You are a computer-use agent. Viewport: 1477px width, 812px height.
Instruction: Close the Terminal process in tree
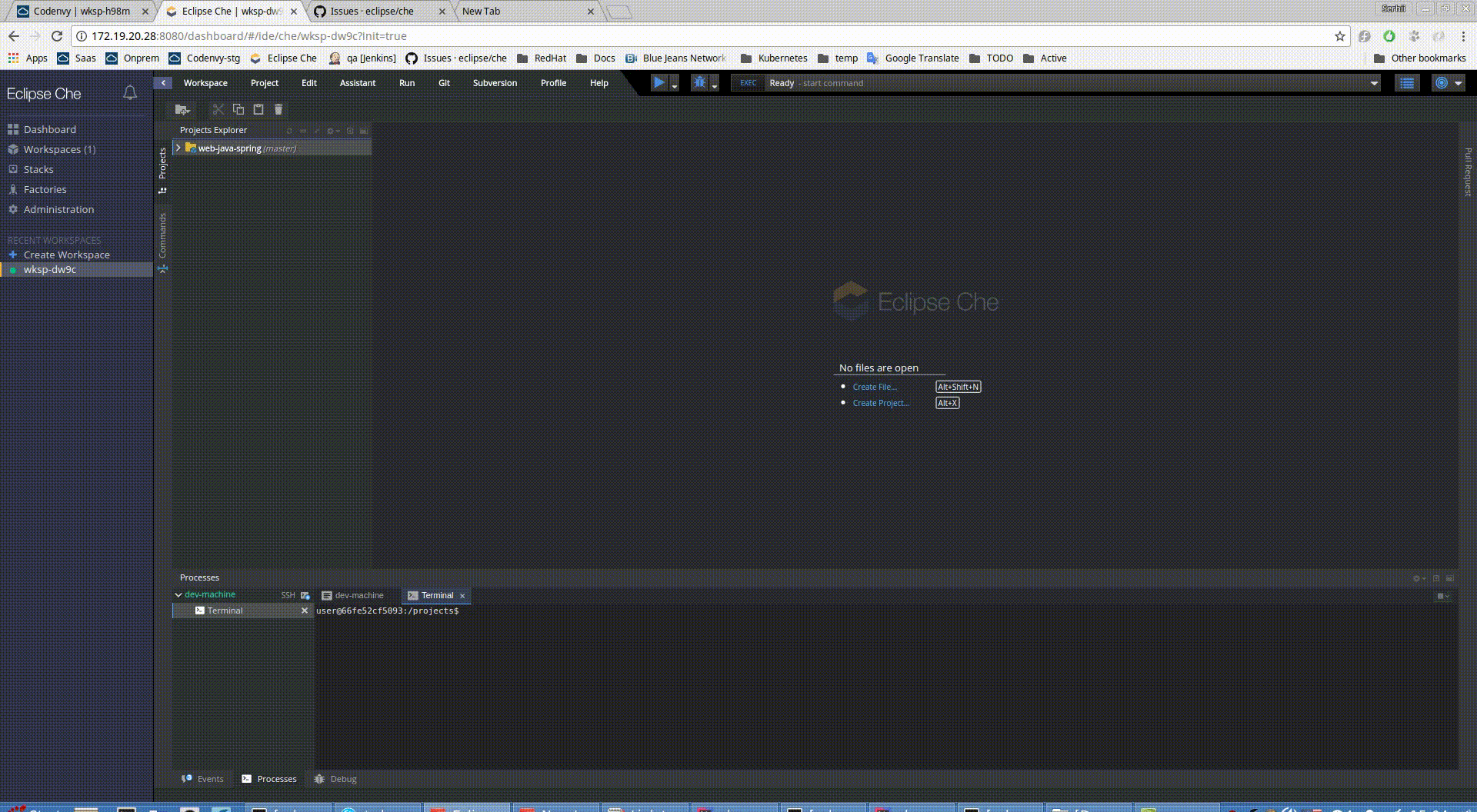[305, 611]
